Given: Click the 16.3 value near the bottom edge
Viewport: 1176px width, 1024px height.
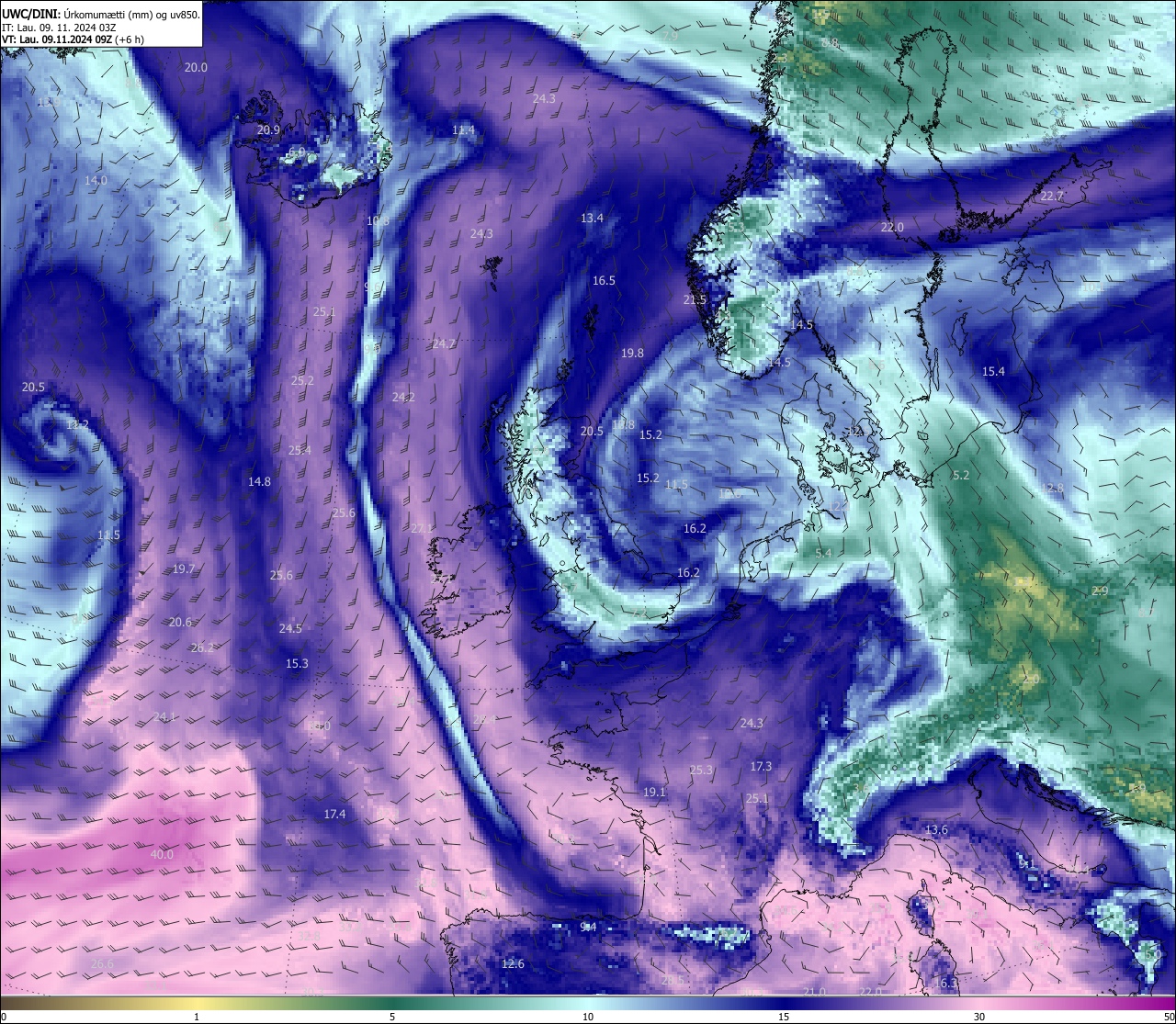Looking at the screenshot, I should pos(945,984).
